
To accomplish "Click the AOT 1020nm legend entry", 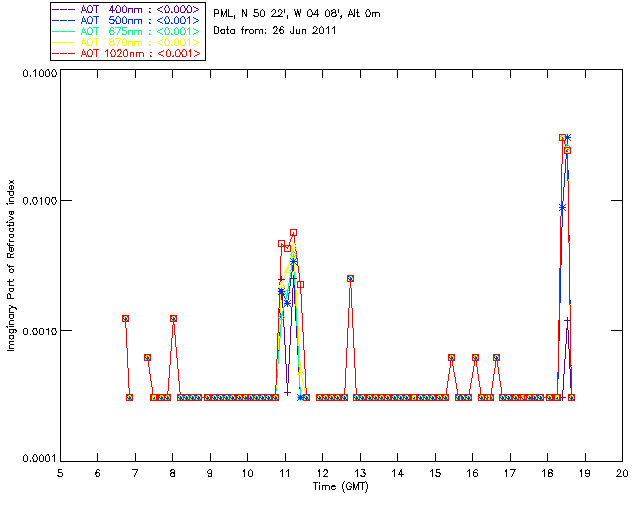I will 127,53.
